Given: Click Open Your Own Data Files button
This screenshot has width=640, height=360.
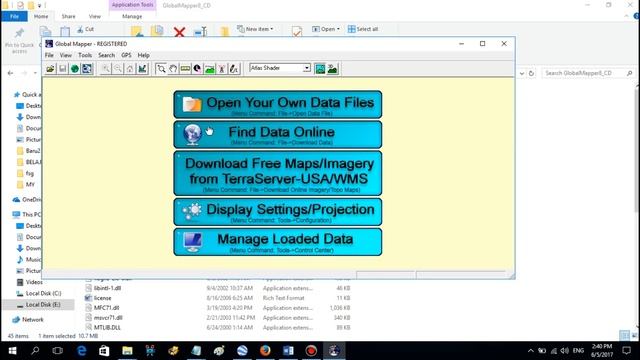Looking at the screenshot, I should 278,104.
